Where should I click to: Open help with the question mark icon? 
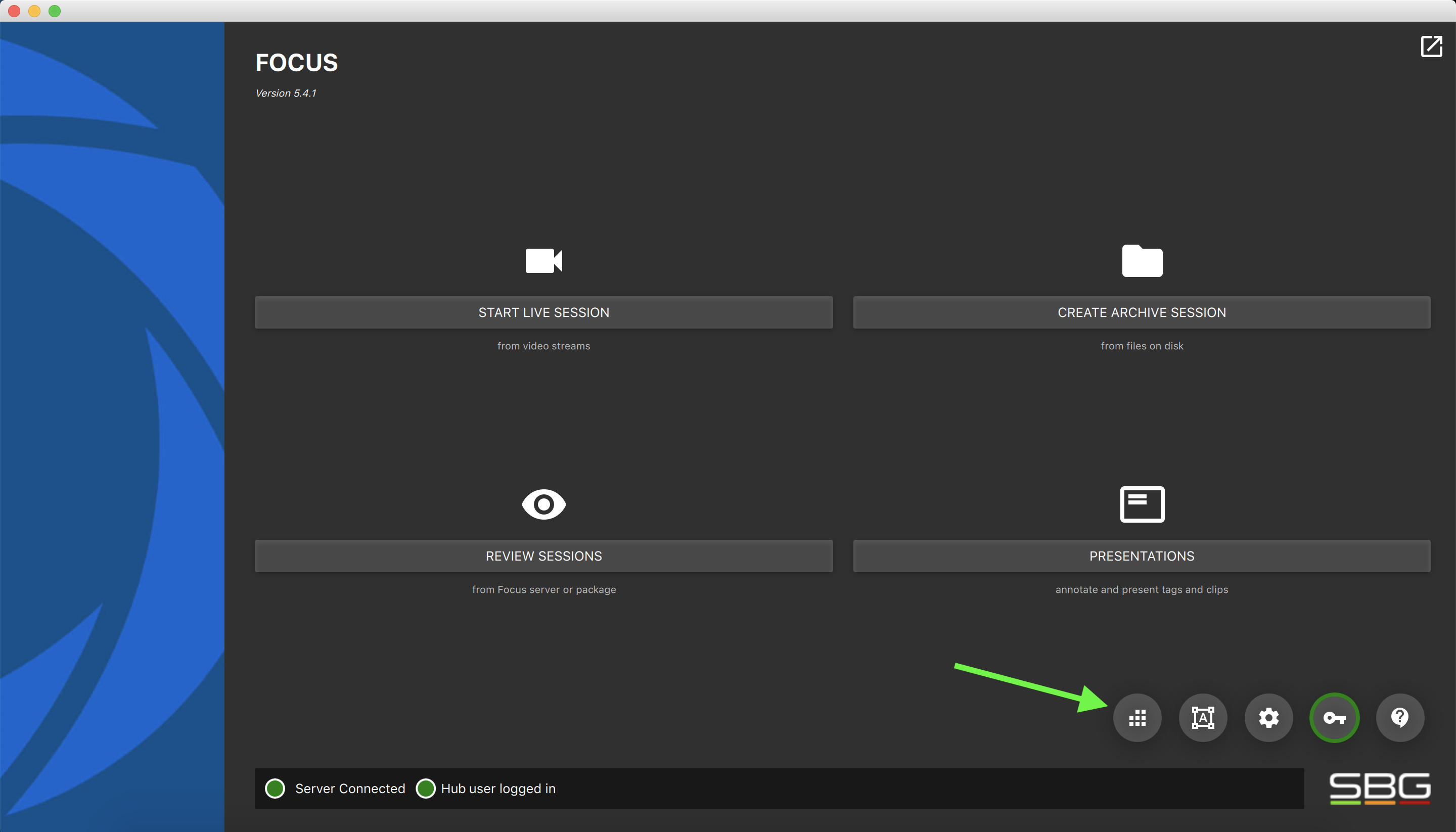pyautogui.click(x=1400, y=718)
